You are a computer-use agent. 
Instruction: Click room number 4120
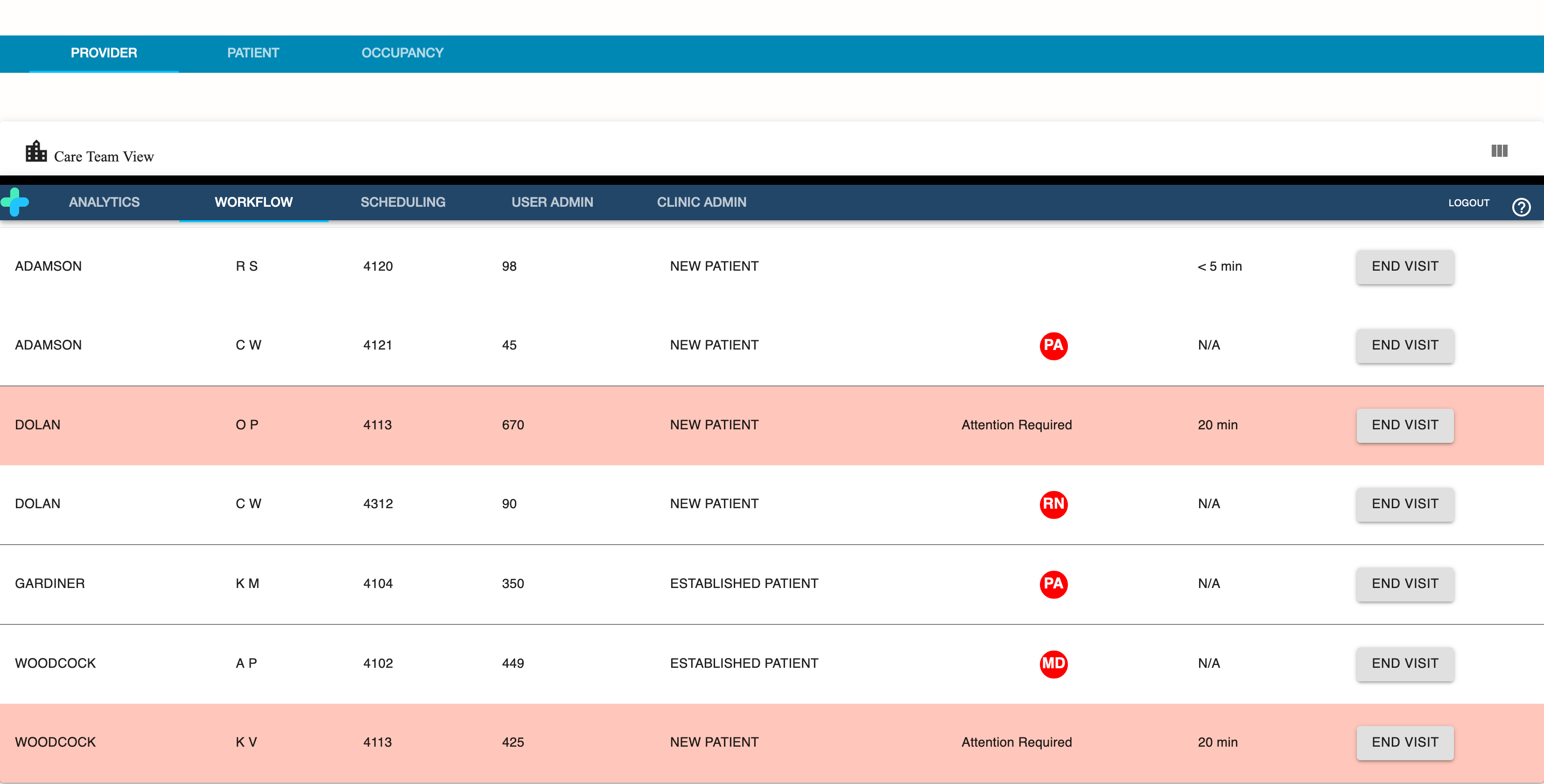click(378, 267)
